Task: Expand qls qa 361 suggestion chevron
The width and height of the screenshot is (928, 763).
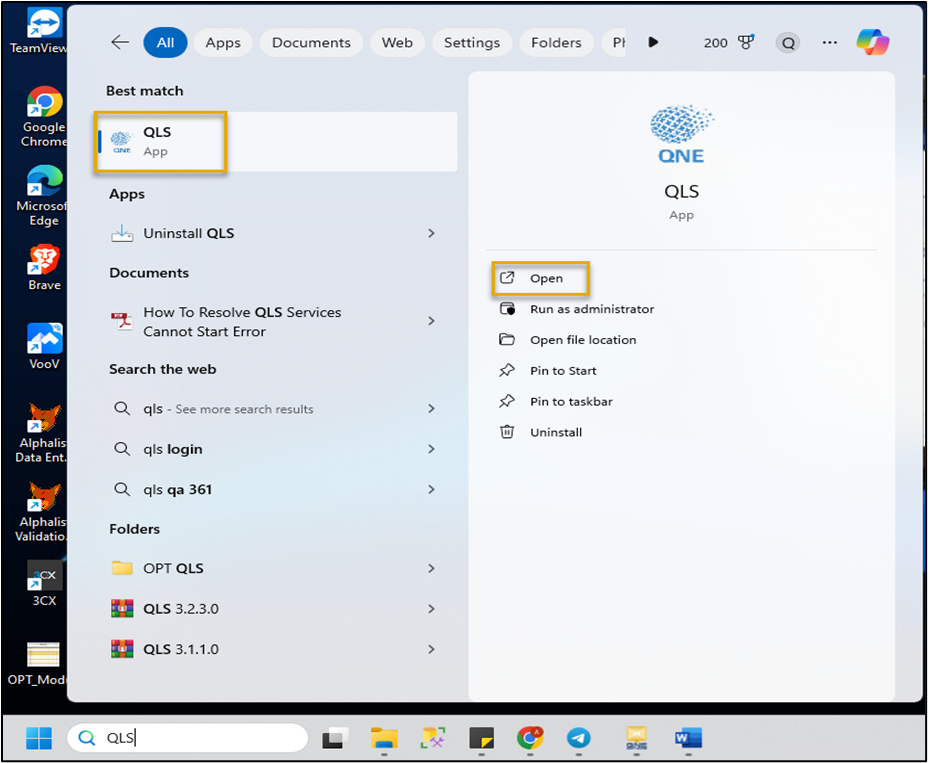Action: 431,489
